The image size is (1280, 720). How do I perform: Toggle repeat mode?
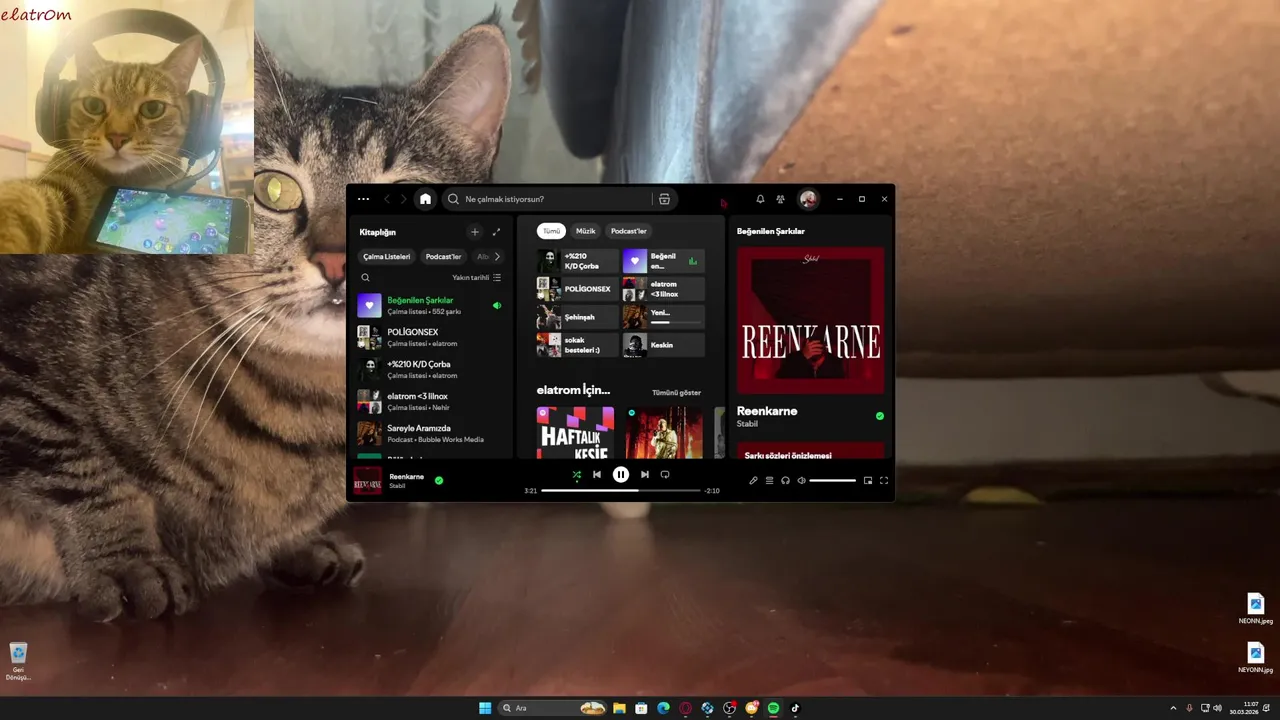point(664,475)
